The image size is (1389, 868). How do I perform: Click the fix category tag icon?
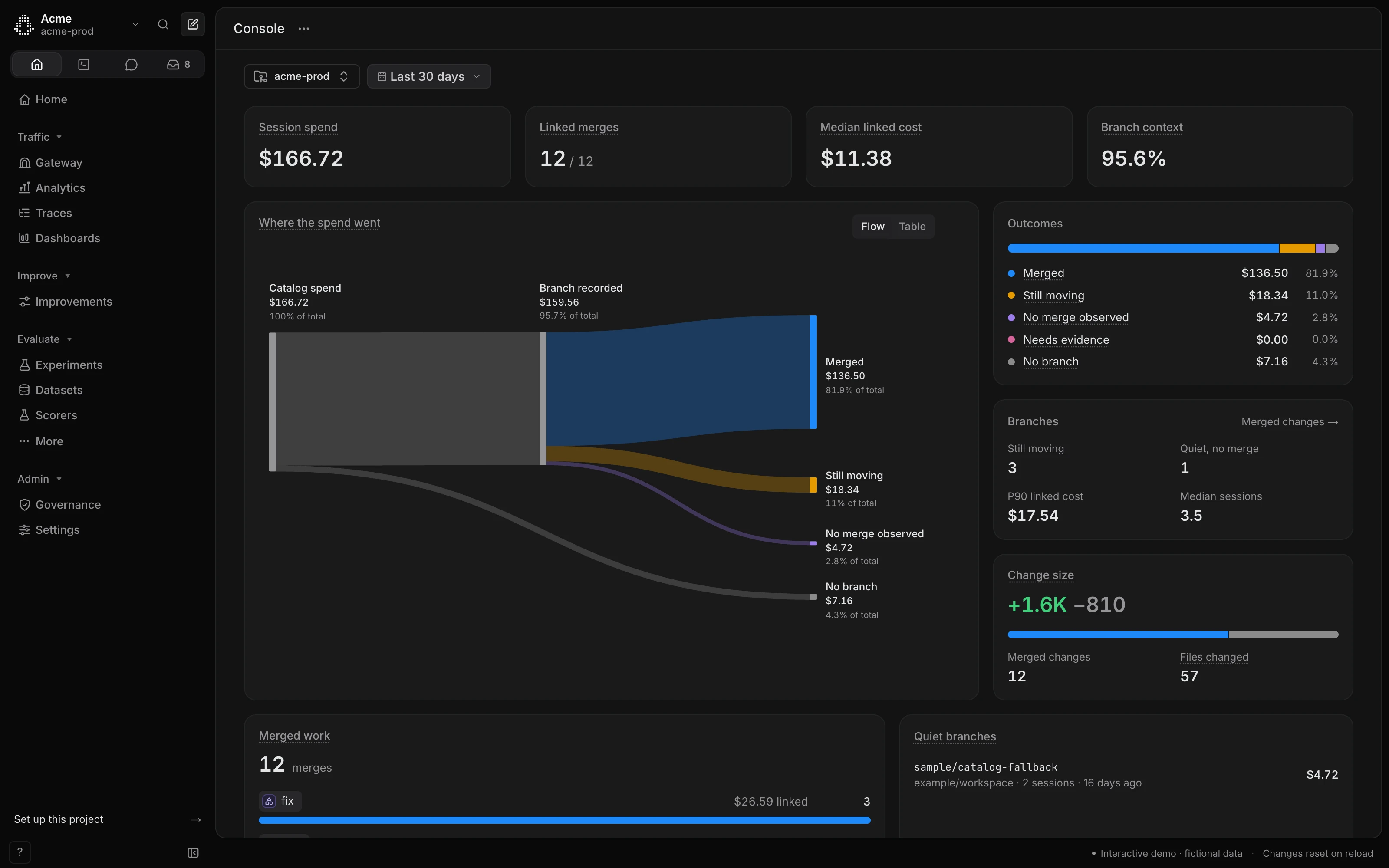tap(269, 801)
